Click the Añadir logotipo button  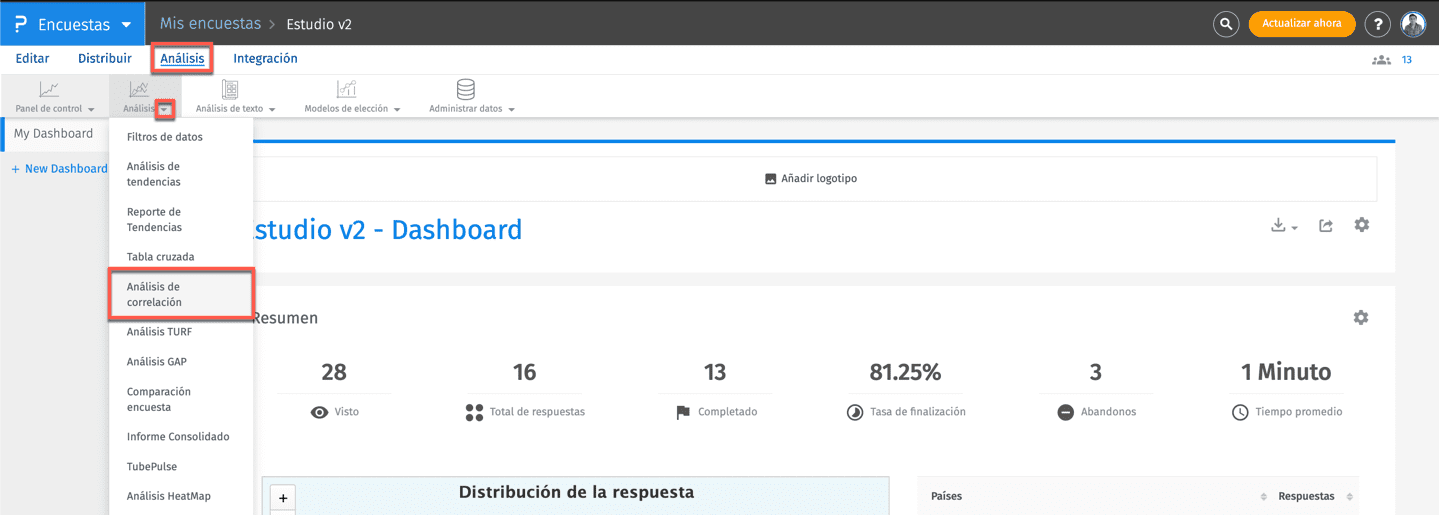[811, 179]
